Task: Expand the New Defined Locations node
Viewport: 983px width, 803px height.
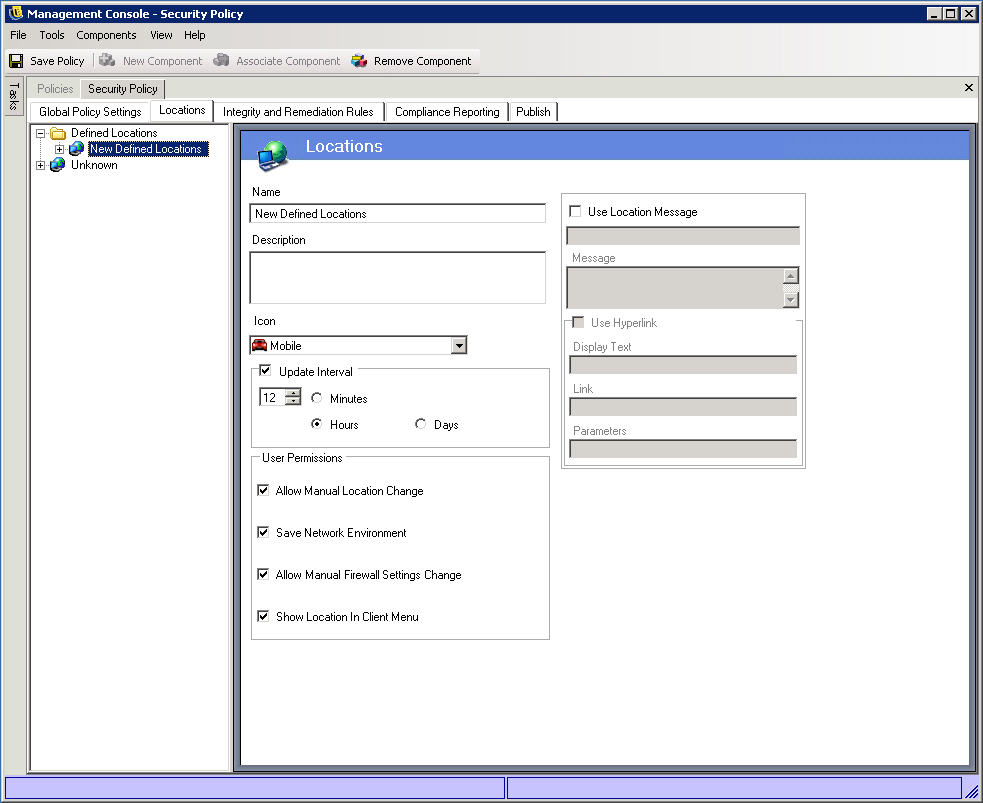Action: pos(60,149)
